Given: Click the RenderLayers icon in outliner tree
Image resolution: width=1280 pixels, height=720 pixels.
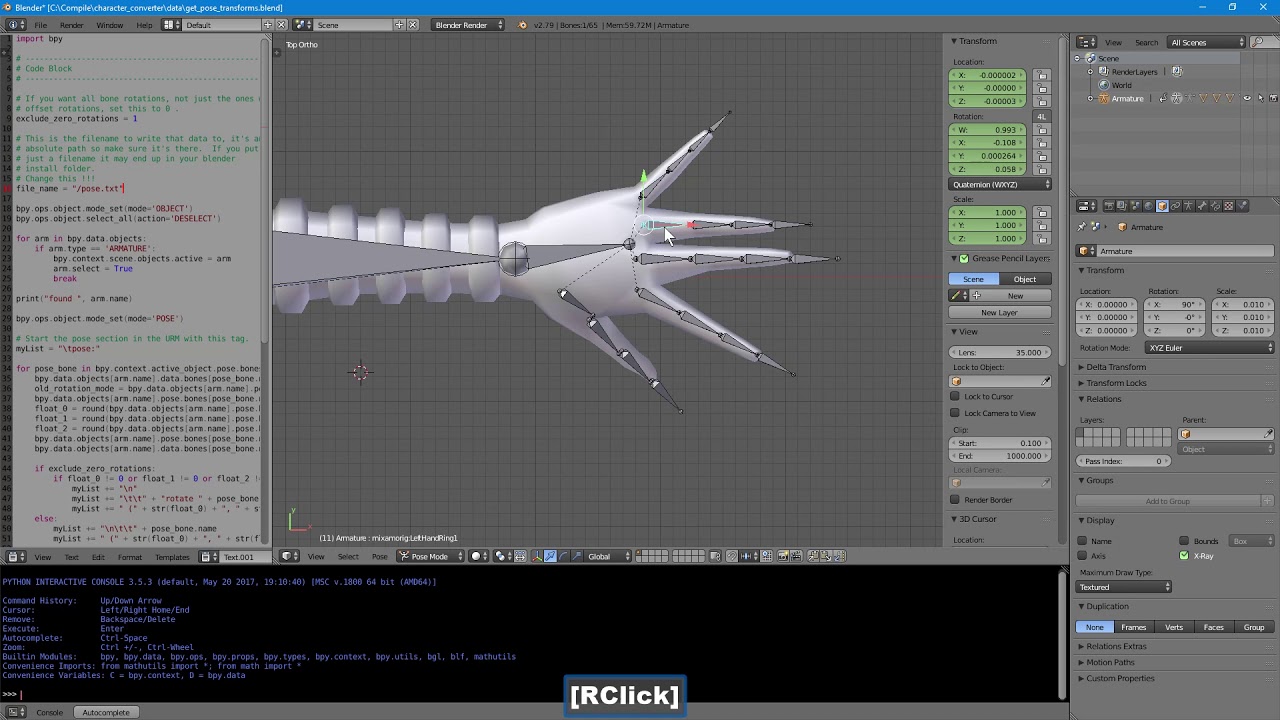Looking at the screenshot, I should pos(1104,72).
